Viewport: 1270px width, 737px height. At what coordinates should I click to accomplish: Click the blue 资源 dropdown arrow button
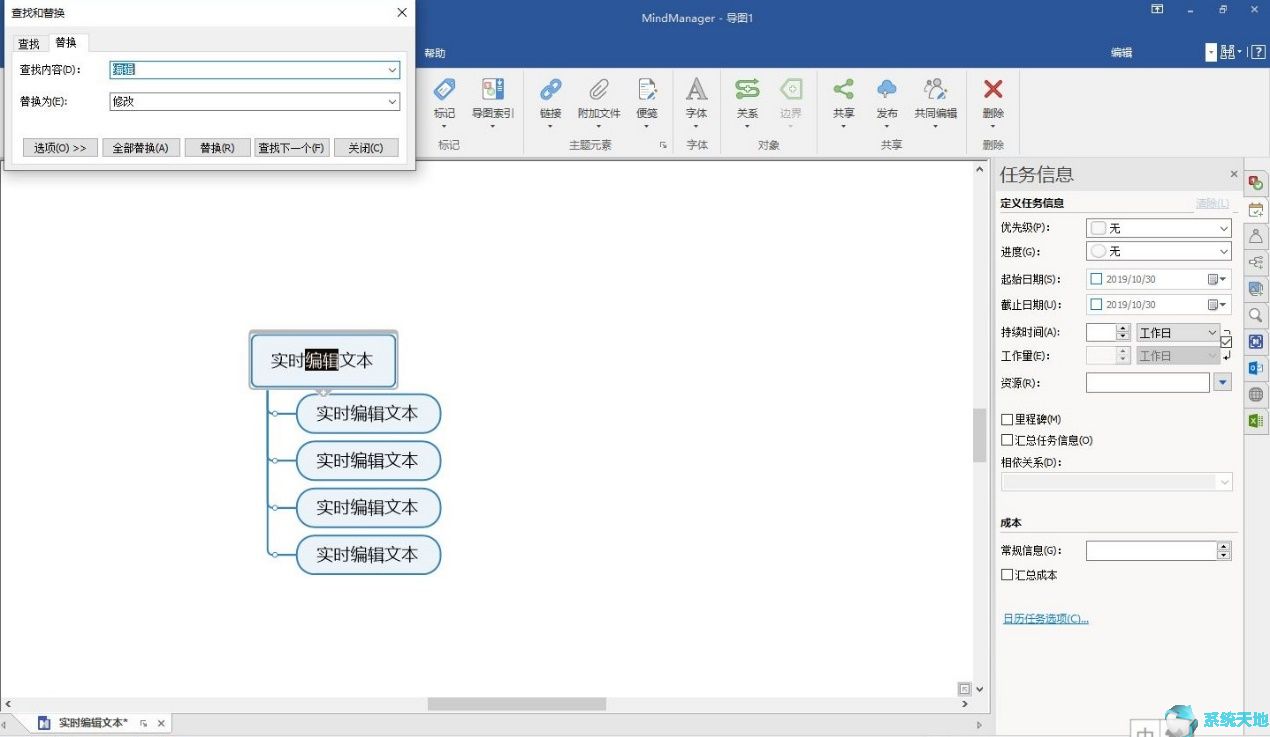pos(1222,382)
